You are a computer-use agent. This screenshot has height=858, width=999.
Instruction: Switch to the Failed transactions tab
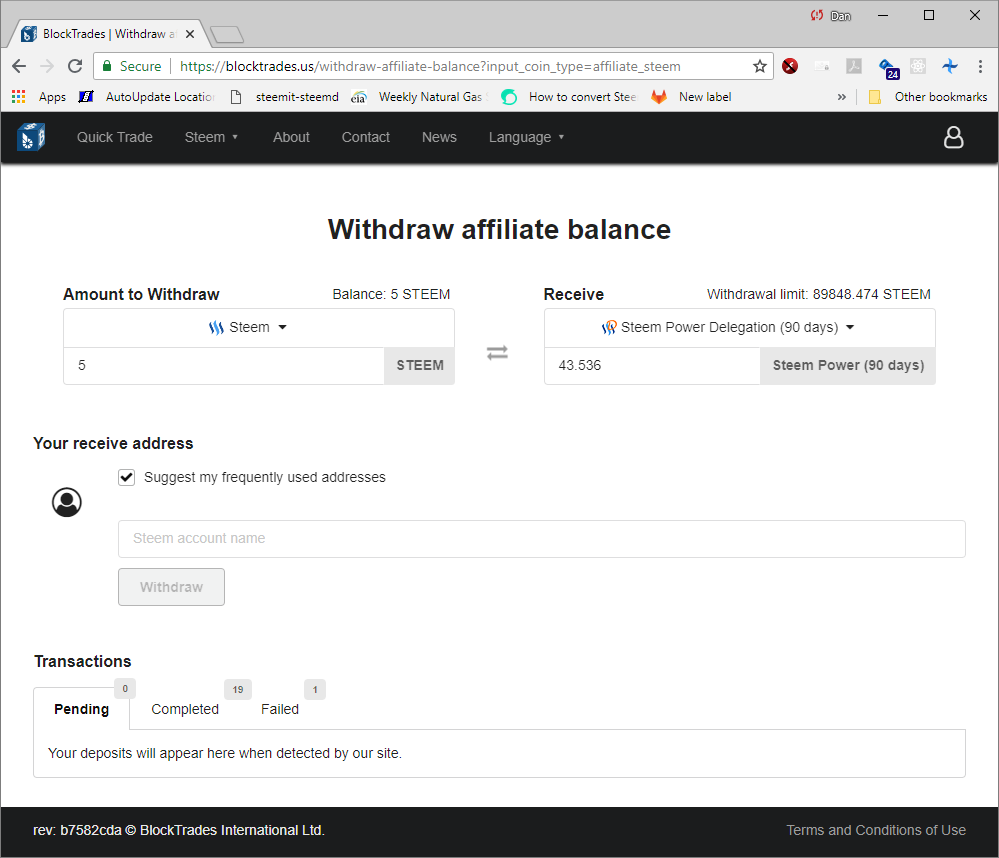[x=280, y=709]
